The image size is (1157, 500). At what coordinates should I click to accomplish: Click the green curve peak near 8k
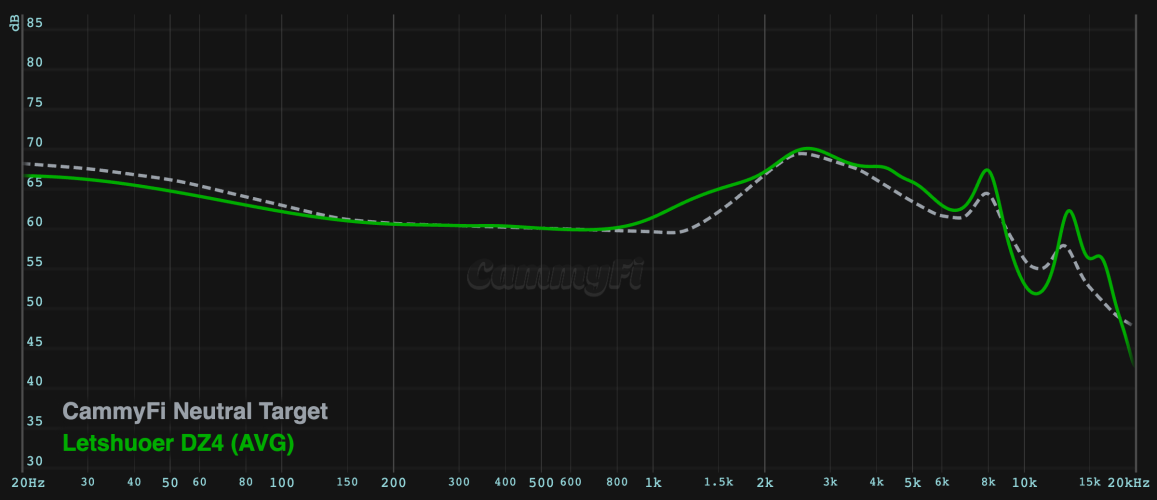pos(987,170)
